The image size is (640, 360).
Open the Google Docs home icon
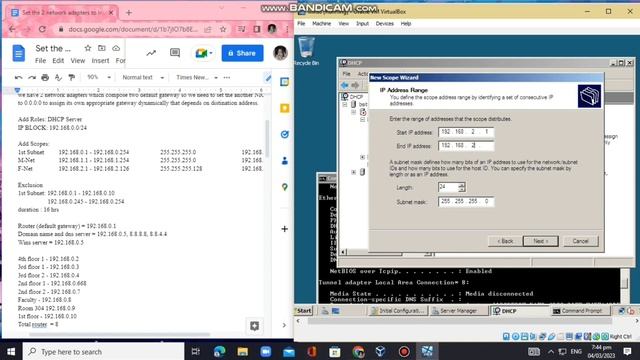click(x=18, y=53)
